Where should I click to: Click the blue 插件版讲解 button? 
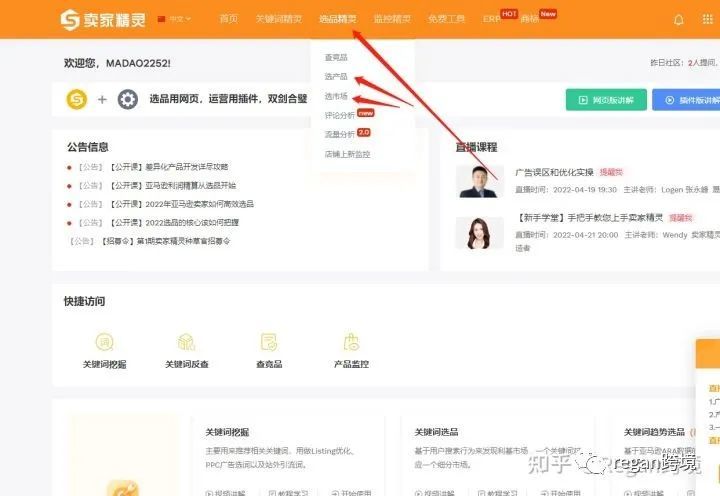pyautogui.click(x=686, y=100)
